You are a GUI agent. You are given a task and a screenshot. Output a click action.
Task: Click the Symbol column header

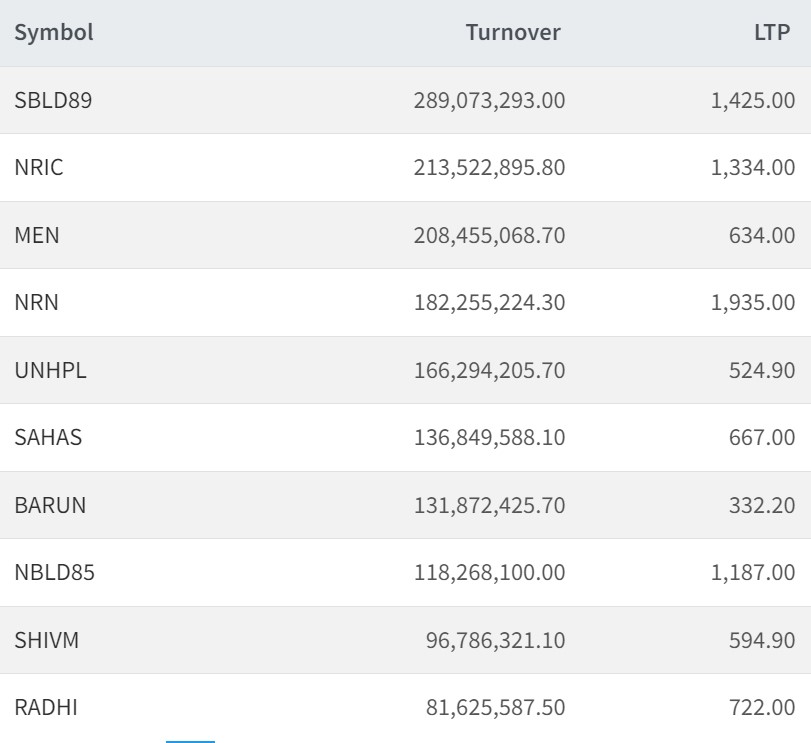coord(54,33)
